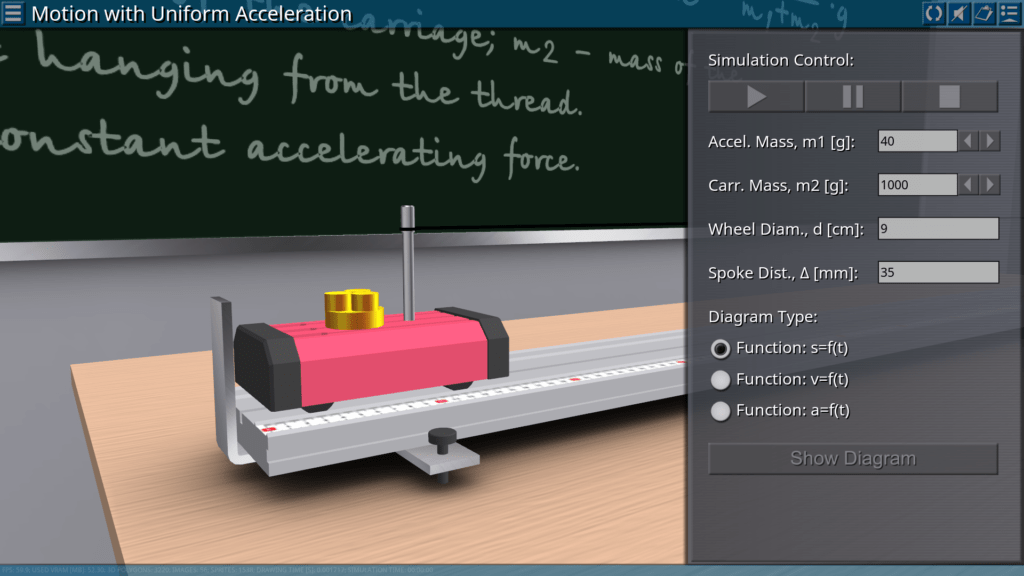The height and width of the screenshot is (576, 1024).
Task: Collapse the control panel list icon
Action: click(x=1008, y=13)
